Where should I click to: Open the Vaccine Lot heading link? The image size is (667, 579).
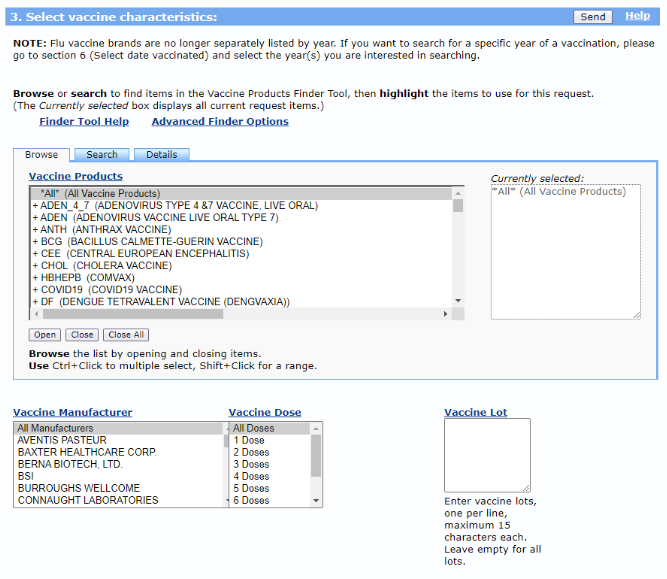point(476,412)
